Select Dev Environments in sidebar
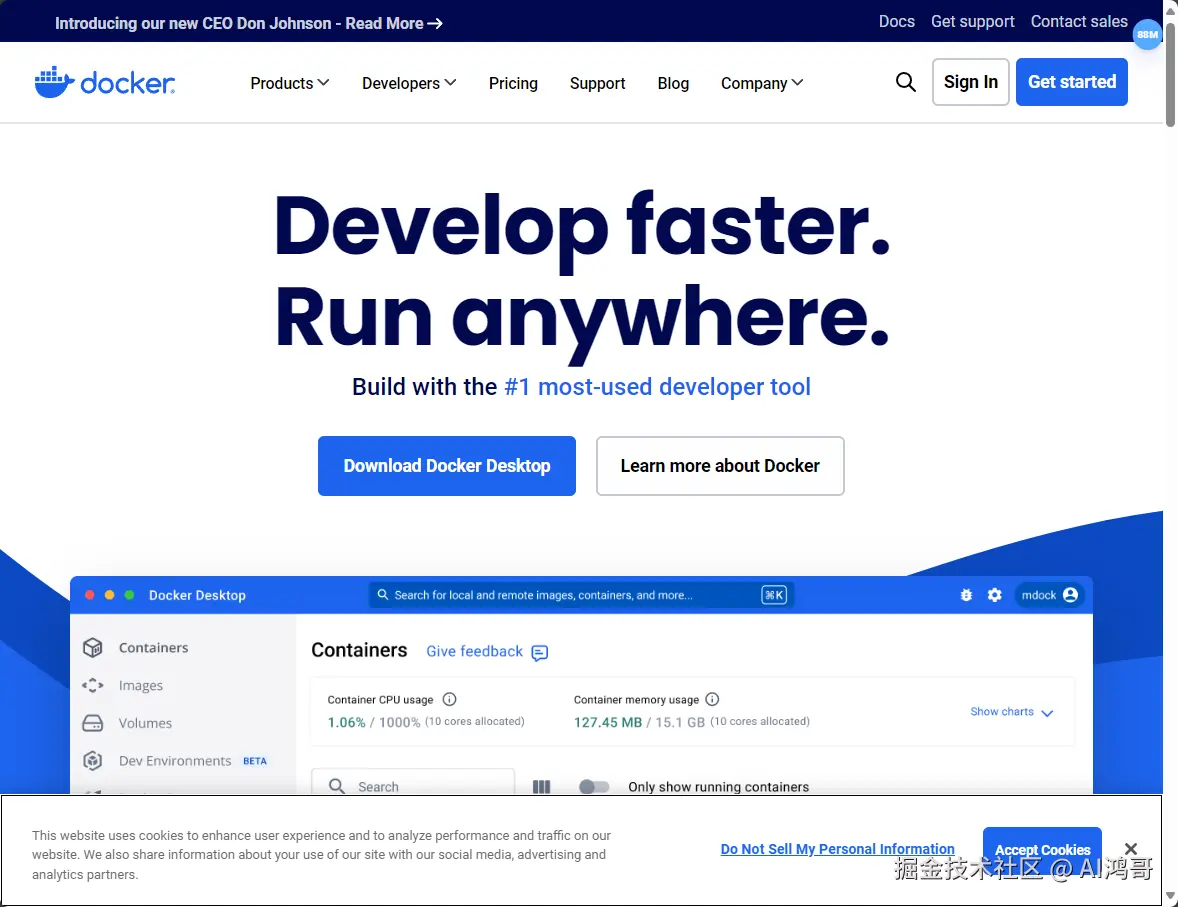This screenshot has height=907, width=1178. [175, 760]
